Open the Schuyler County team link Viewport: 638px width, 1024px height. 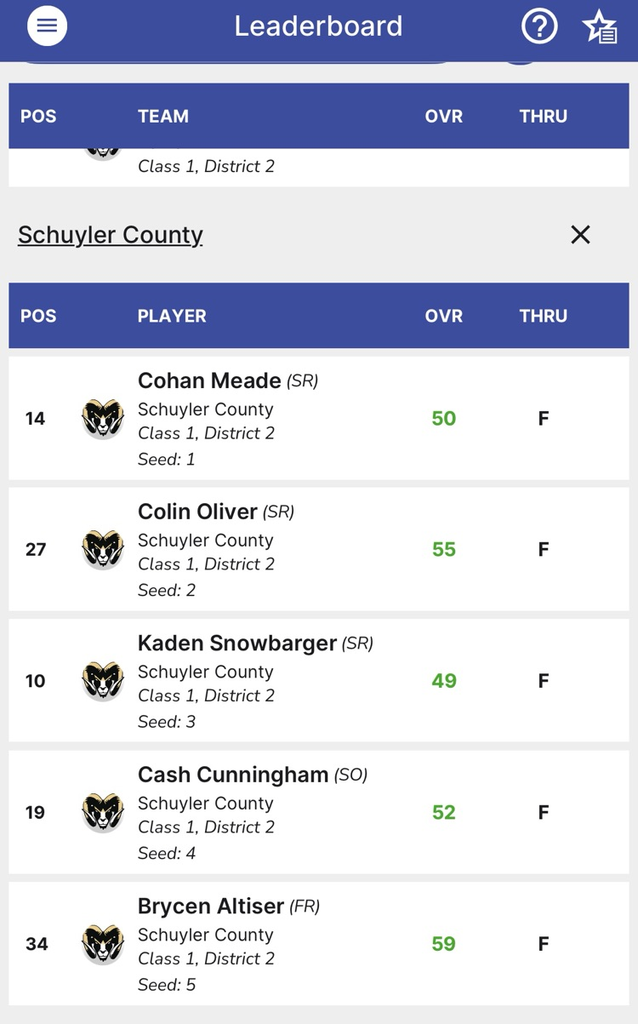[110, 235]
